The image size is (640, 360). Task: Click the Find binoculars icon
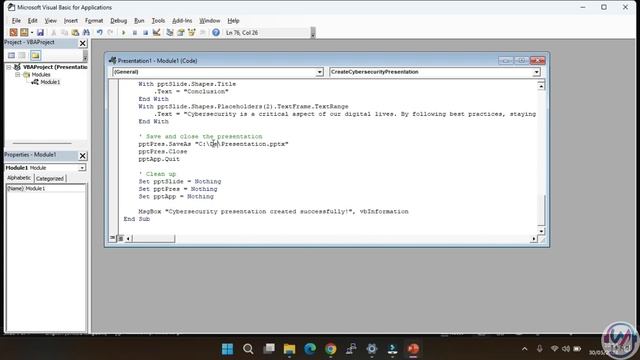[86, 32]
